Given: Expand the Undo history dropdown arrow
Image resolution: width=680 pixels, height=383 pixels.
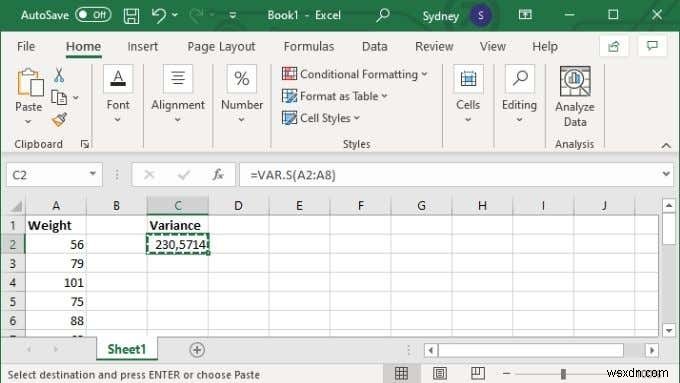Looking at the screenshot, I should tap(175, 15).
